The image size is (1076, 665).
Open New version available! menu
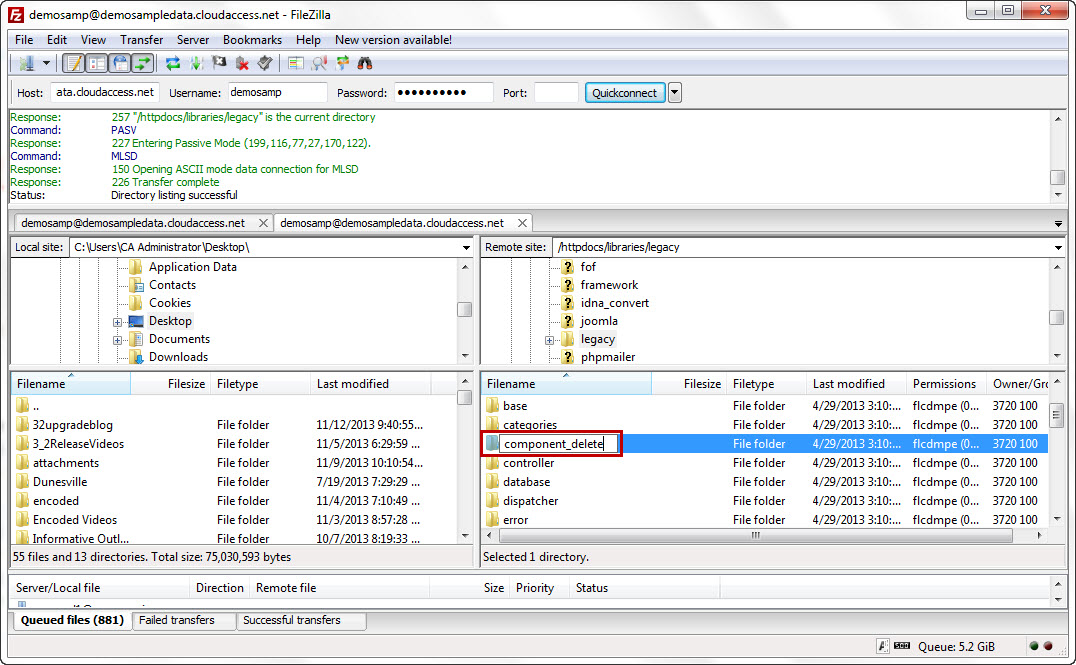393,40
